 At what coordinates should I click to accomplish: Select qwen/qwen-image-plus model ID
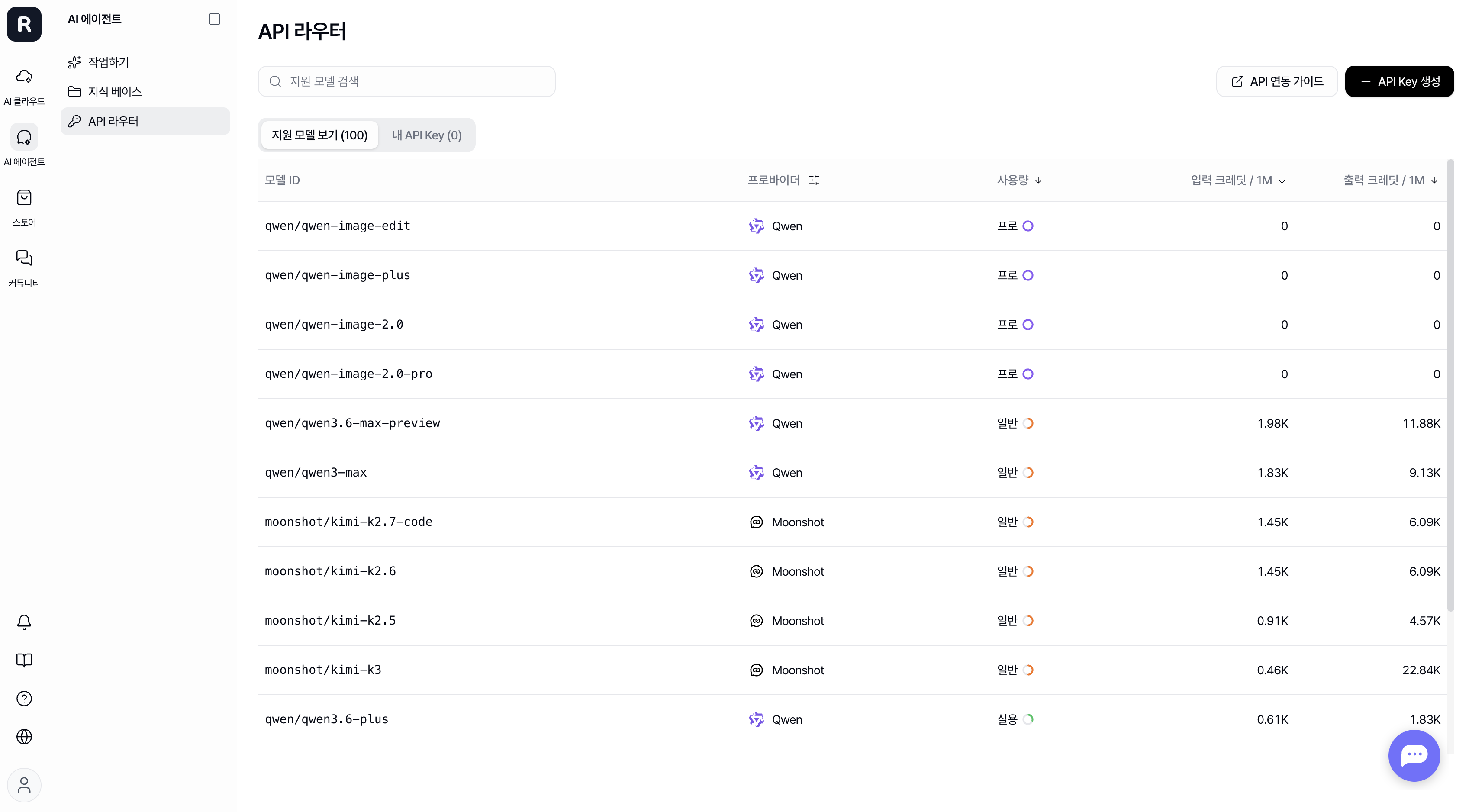[x=338, y=275]
